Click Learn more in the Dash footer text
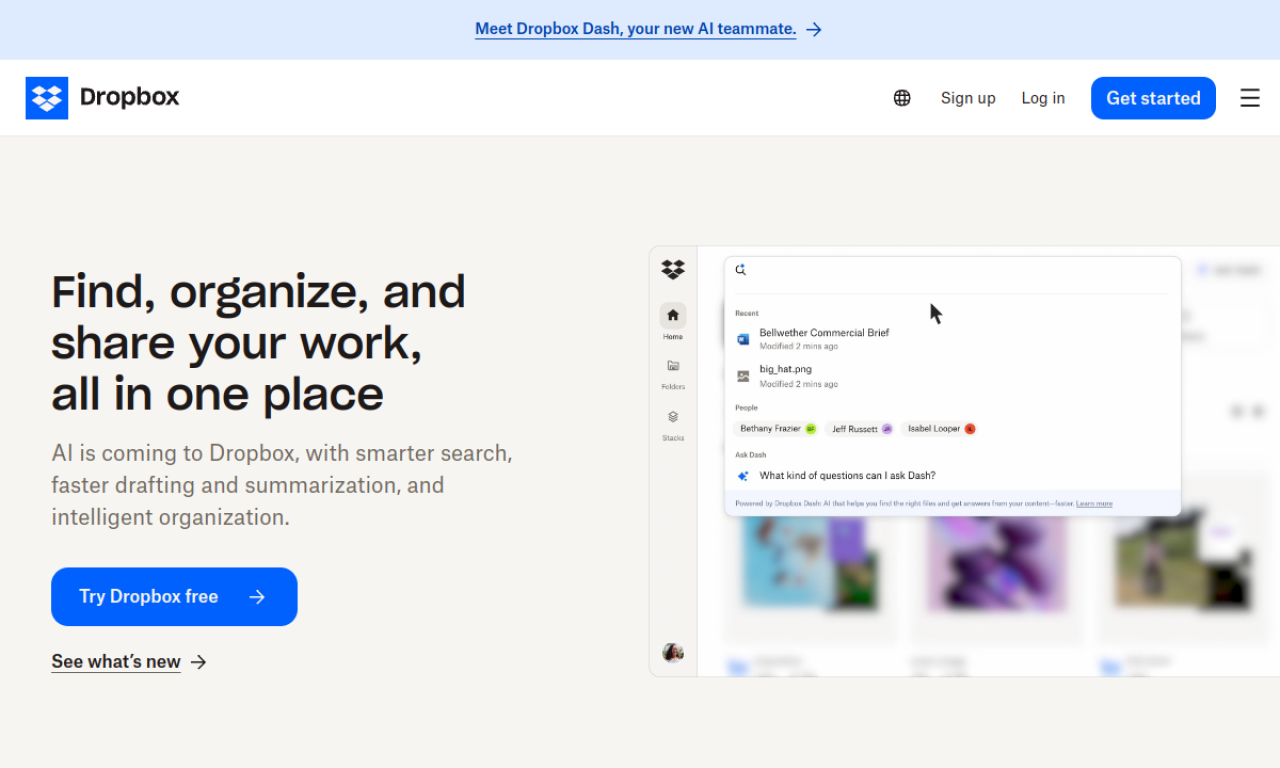This screenshot has width=1280, height=768. tap(1094, 503)
